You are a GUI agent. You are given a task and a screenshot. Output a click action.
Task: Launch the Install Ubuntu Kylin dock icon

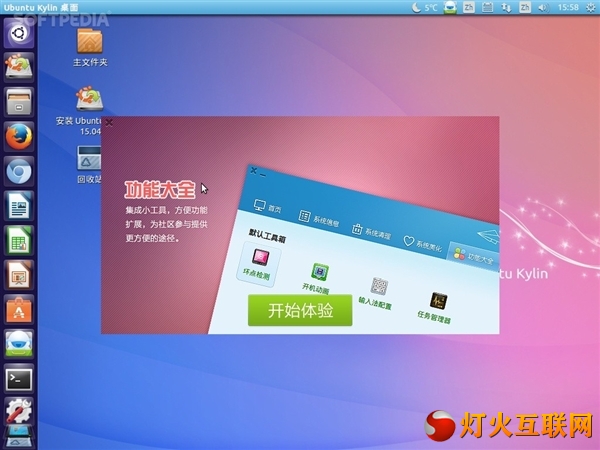[19, 68]
